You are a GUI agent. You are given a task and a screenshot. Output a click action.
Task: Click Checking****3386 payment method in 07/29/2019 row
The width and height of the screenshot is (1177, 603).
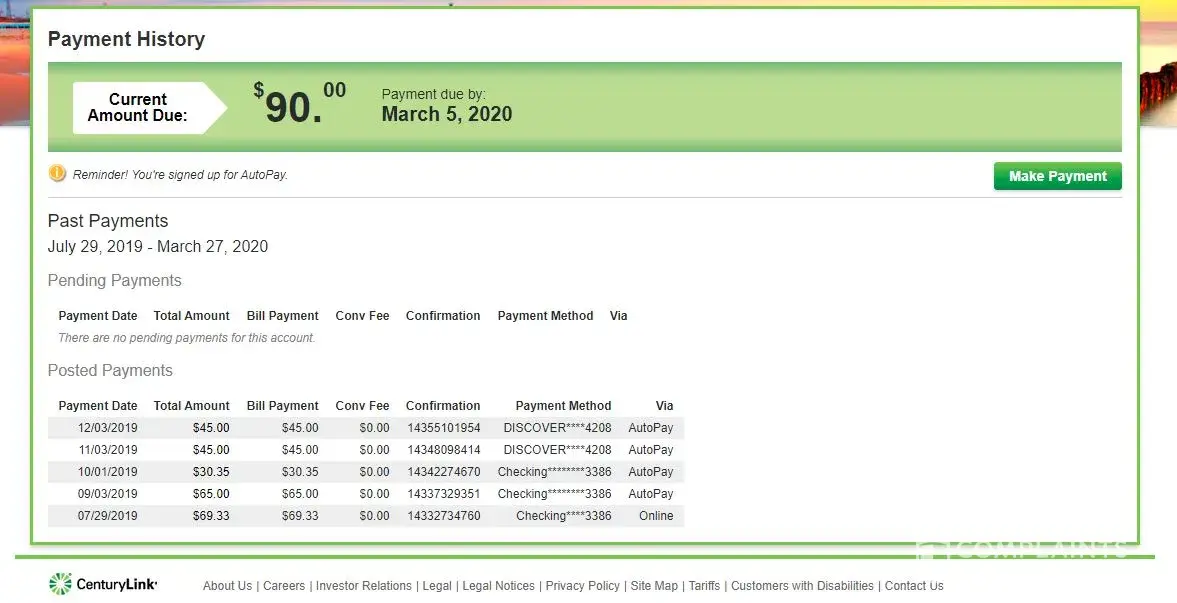tap(564, 516)
